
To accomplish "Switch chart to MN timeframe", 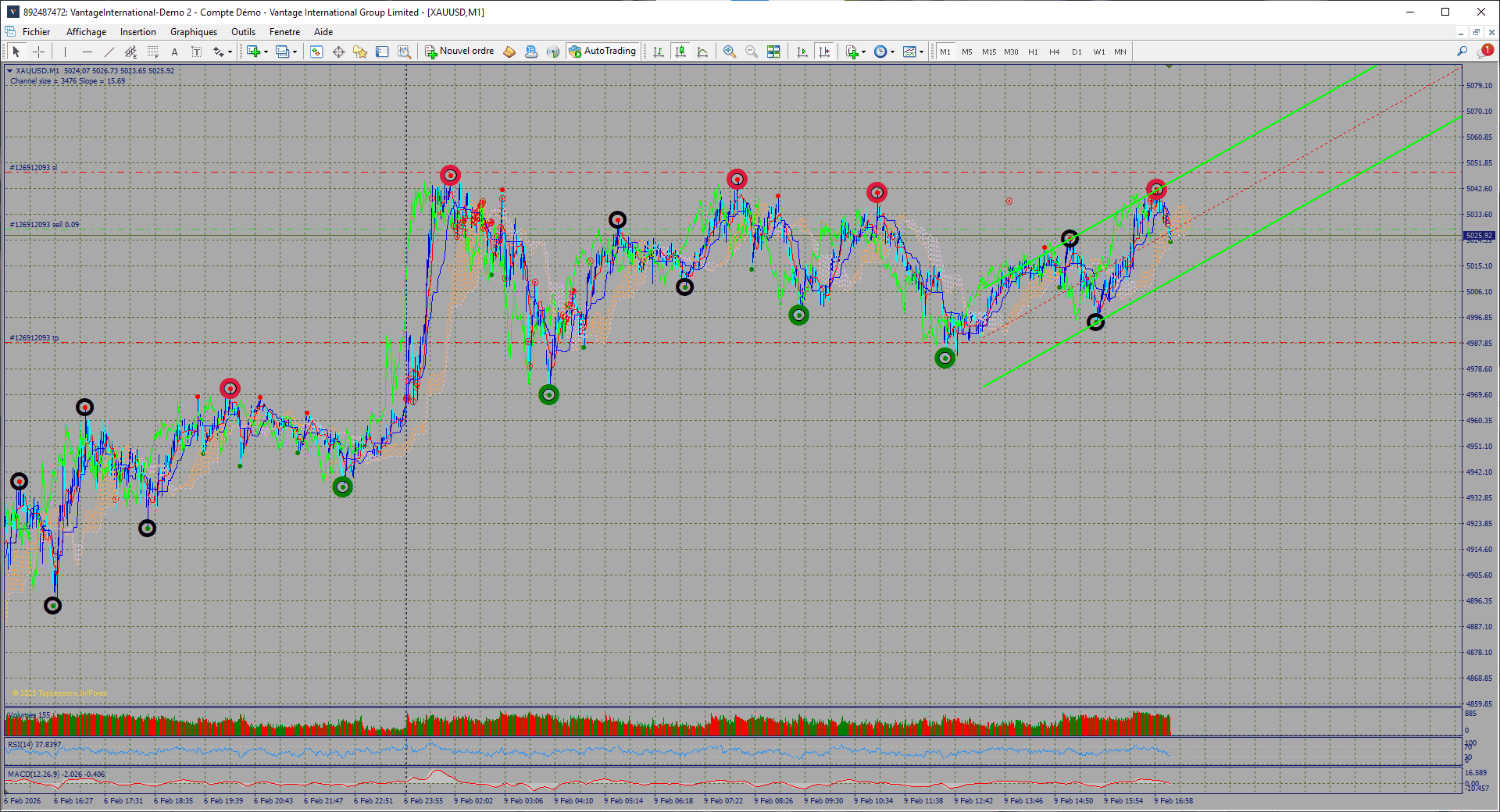I will point(1120,52).
